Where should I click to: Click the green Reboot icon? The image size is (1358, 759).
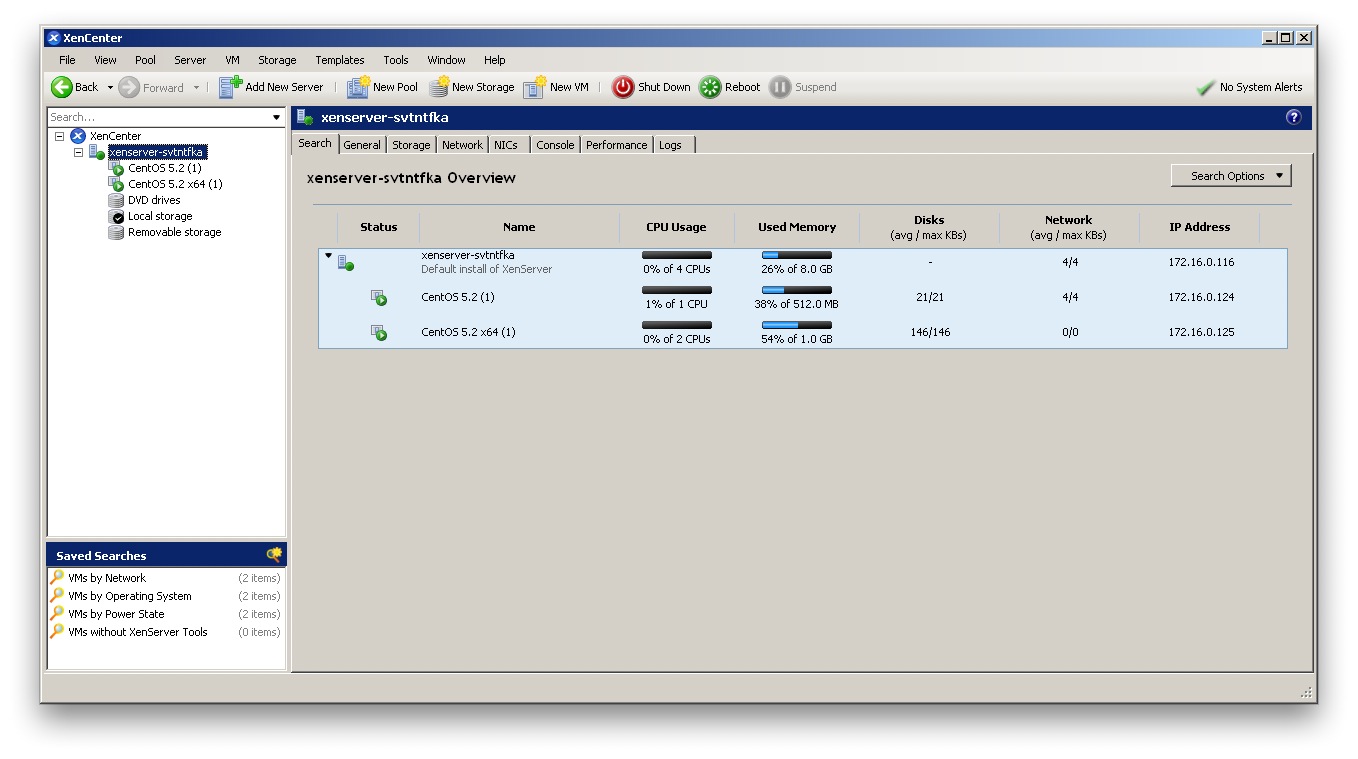pyautogui.click(x=710, y=87)
